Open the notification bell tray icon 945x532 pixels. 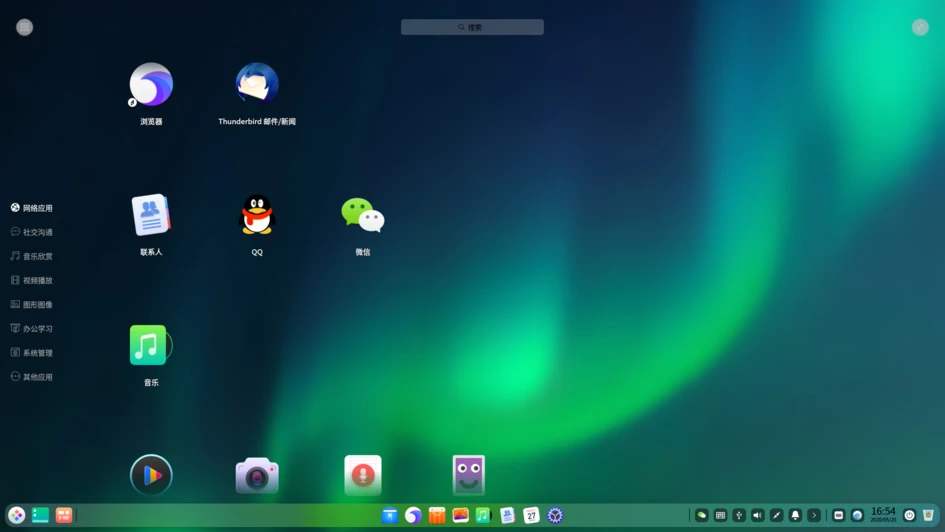pos(794,516)
